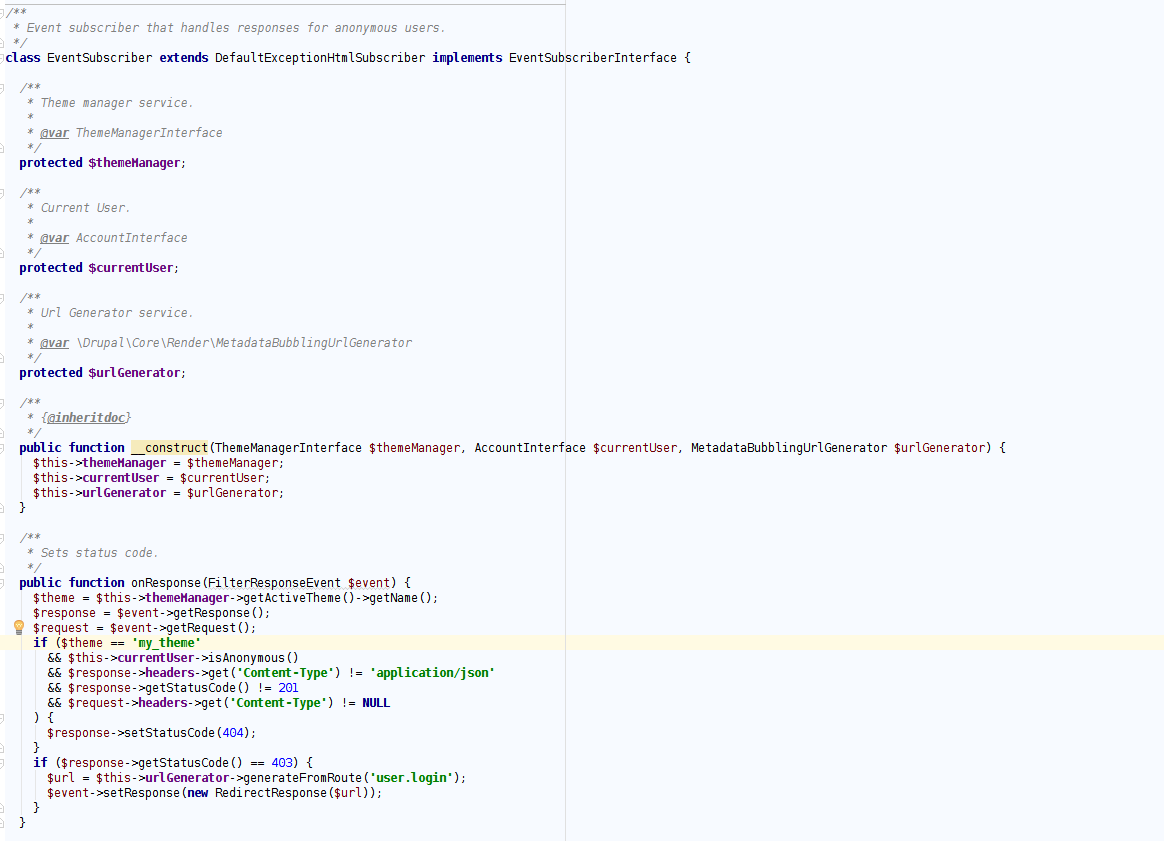Place cursor on class name EventSubscriber

99,58
